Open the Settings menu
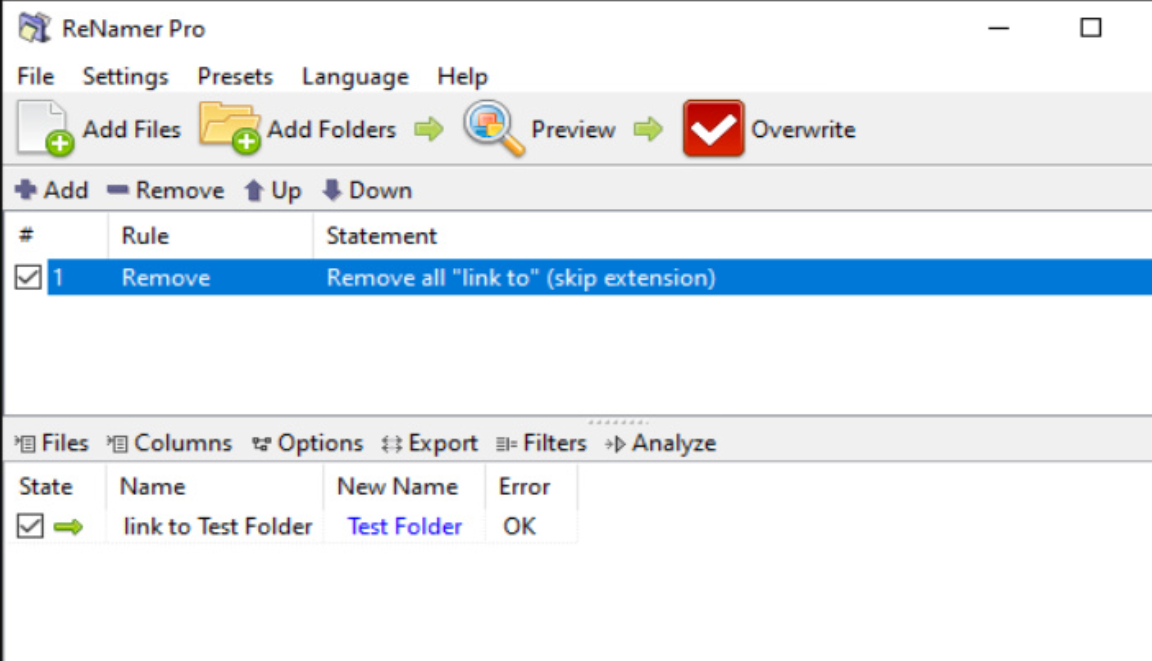1152x661 pixels. pos(126,76)
